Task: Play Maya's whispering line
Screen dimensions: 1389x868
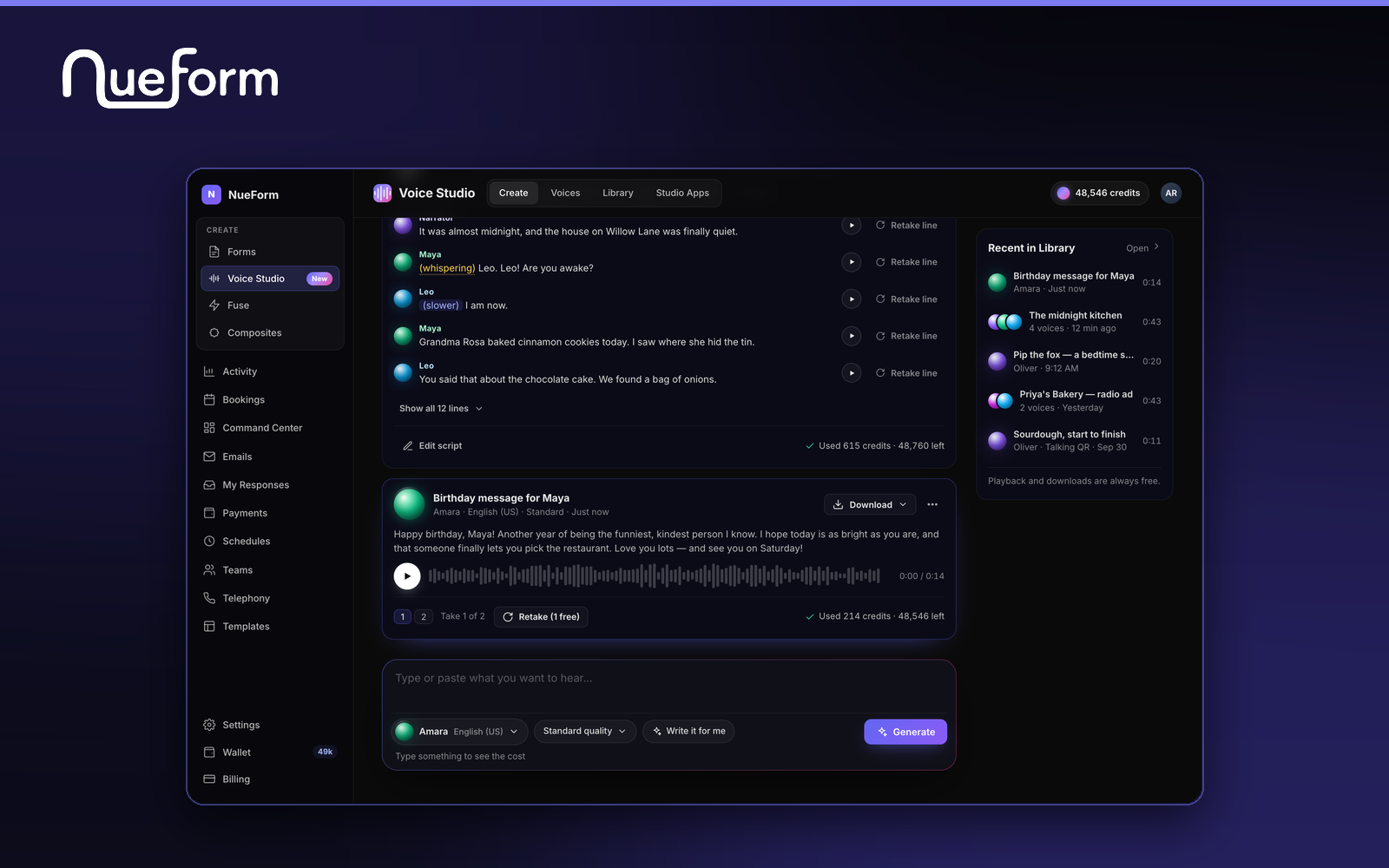Action: point(852,262)
